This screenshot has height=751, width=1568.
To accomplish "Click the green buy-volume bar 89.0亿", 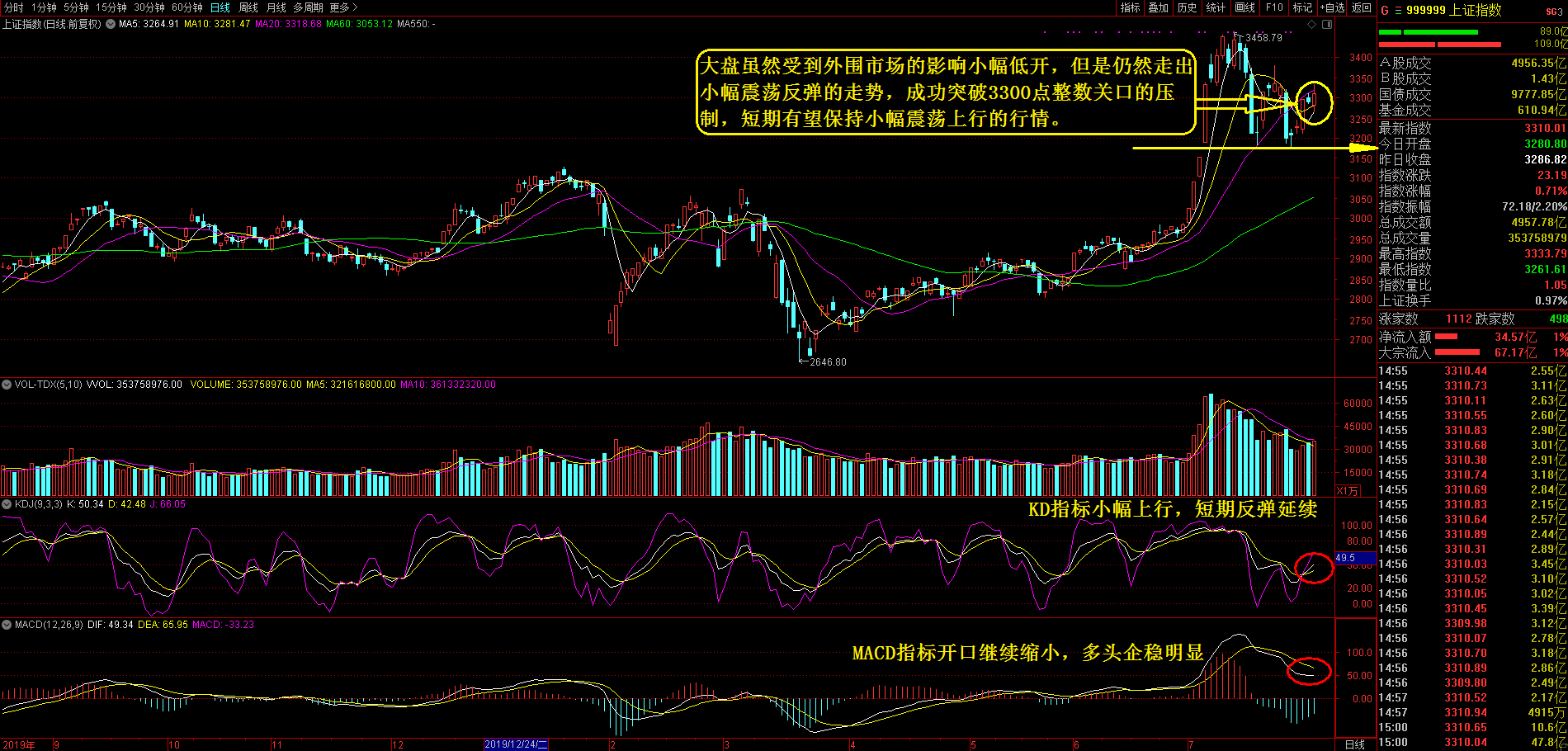I will pos(1428,32).
